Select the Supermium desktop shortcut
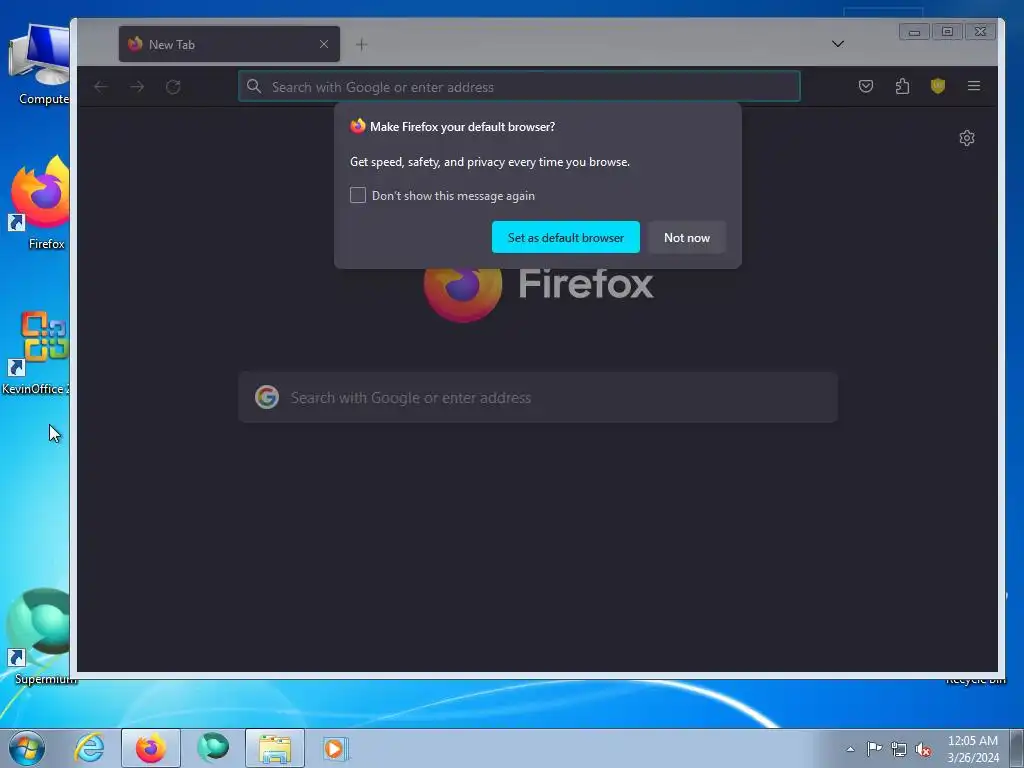This screenshot has width=1024, height=768. click(x=39, y=637)
